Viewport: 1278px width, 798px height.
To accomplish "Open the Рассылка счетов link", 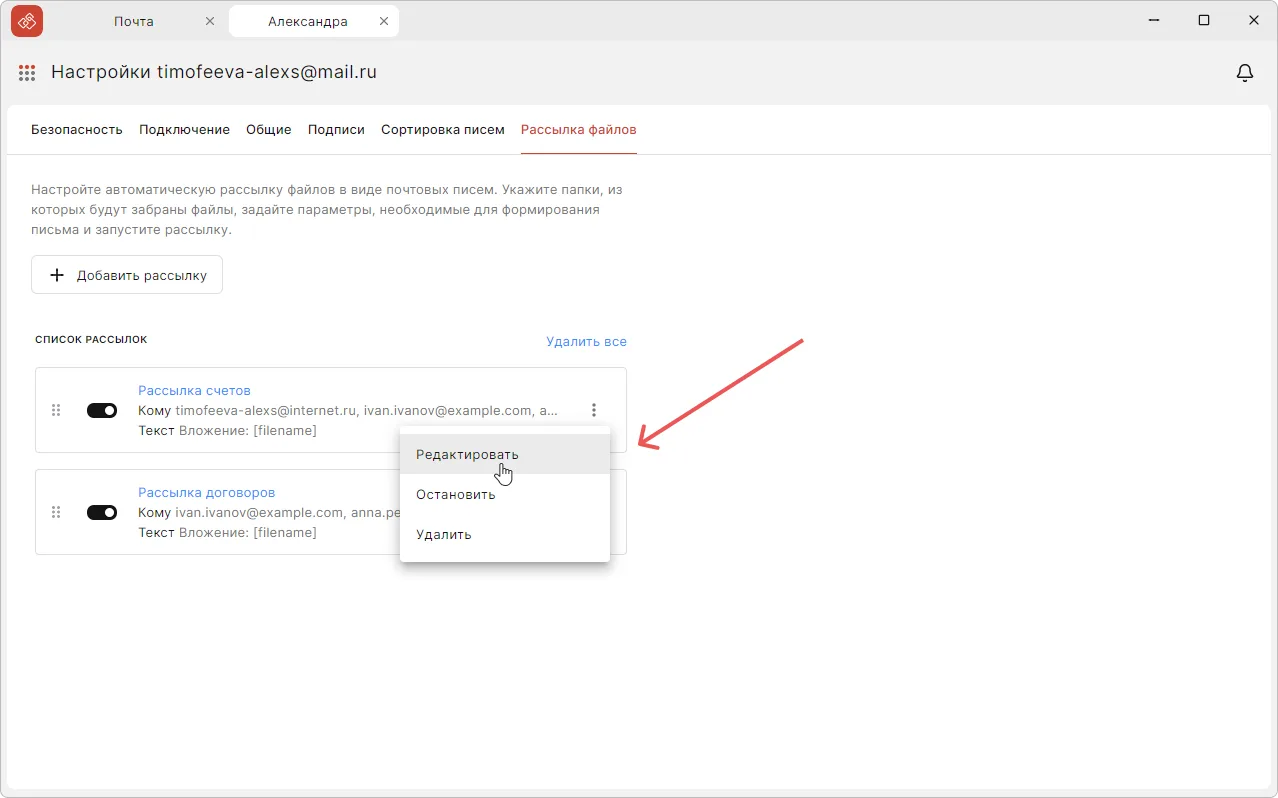I will click(x=194, y=390).
